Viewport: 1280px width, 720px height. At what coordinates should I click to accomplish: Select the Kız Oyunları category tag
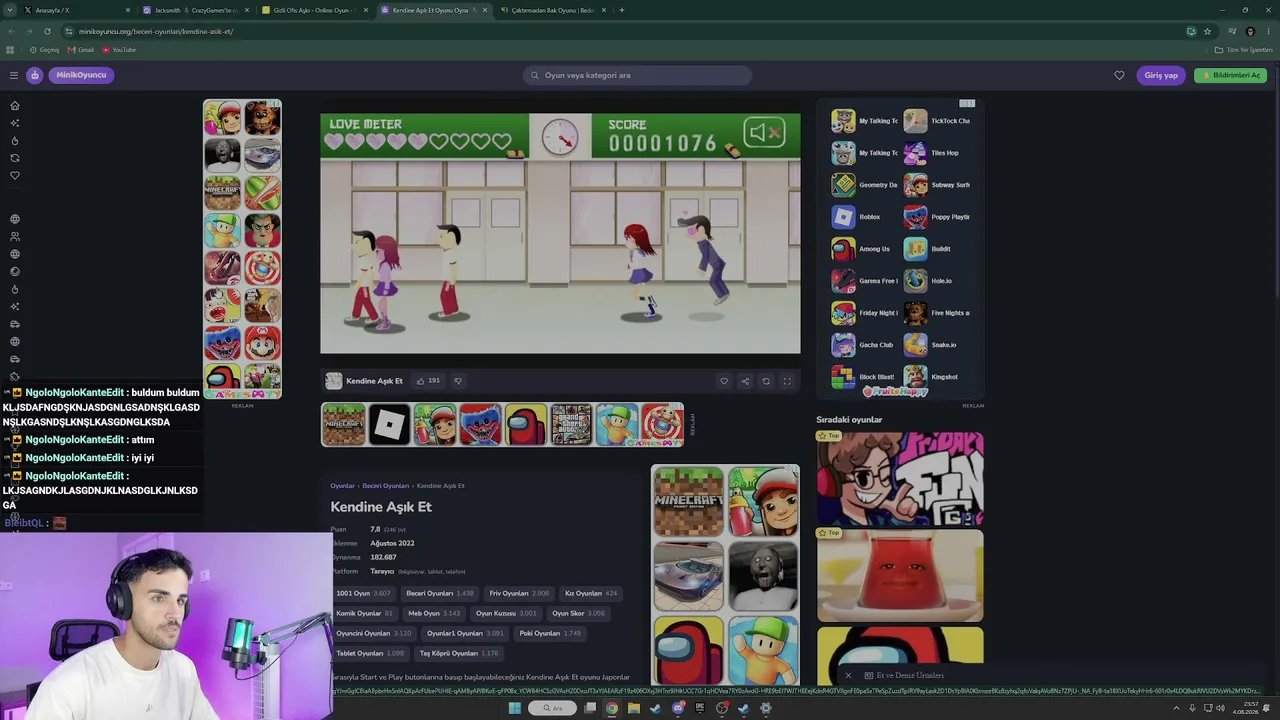coord(591,593)
